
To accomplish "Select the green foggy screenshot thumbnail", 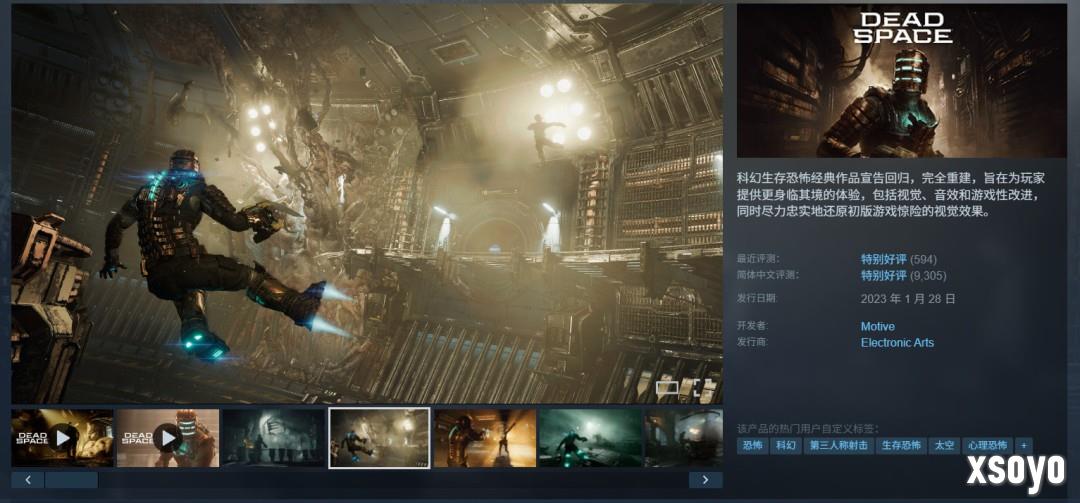I will tap(590, 438).
